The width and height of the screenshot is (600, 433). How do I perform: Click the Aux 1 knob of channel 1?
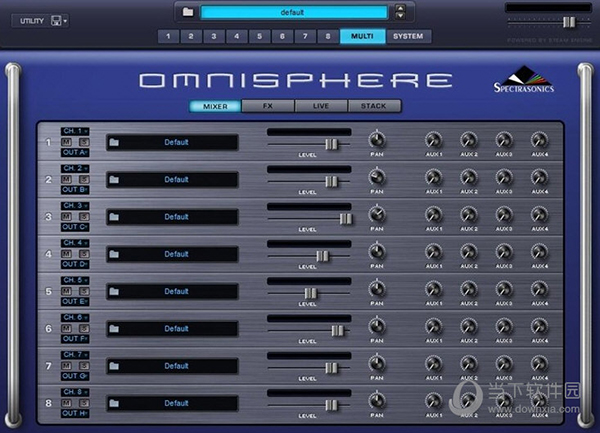coord(434,140)
